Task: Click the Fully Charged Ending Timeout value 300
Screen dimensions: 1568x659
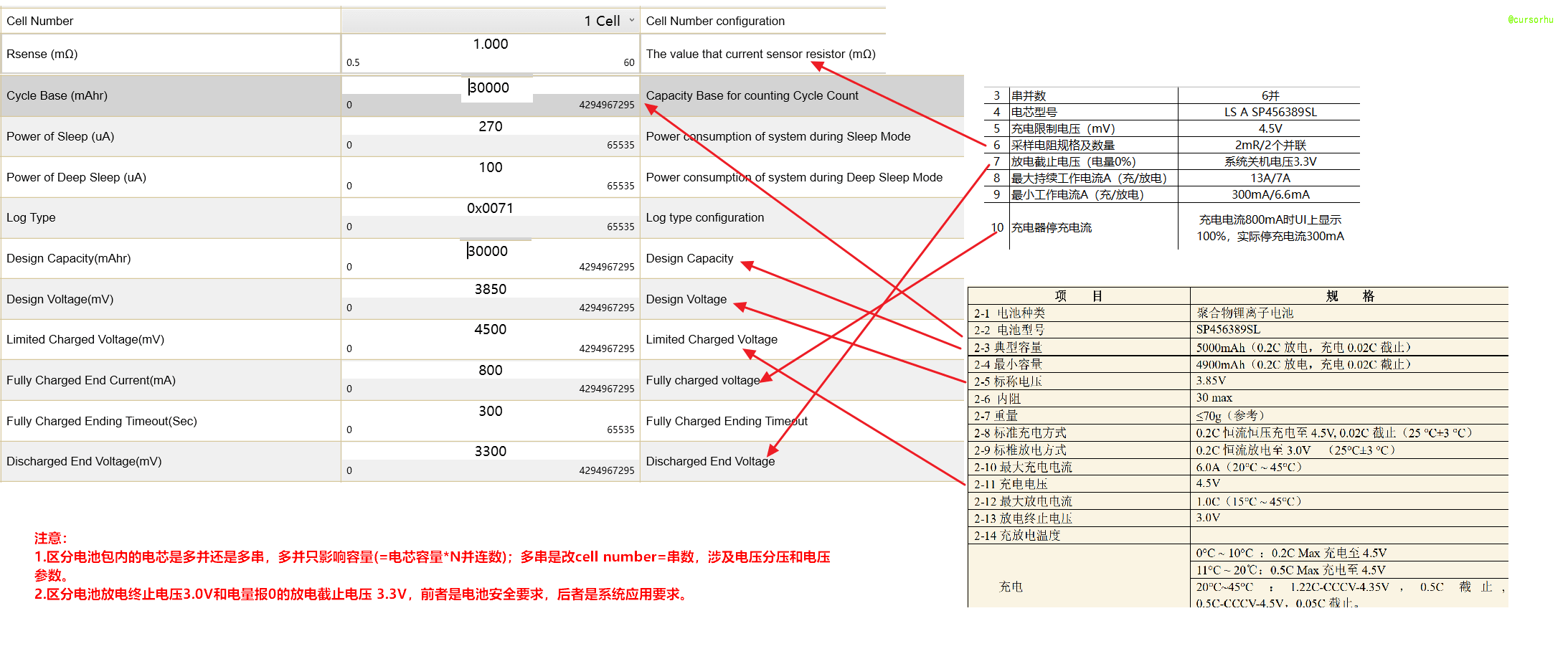Action: (491, 412)
